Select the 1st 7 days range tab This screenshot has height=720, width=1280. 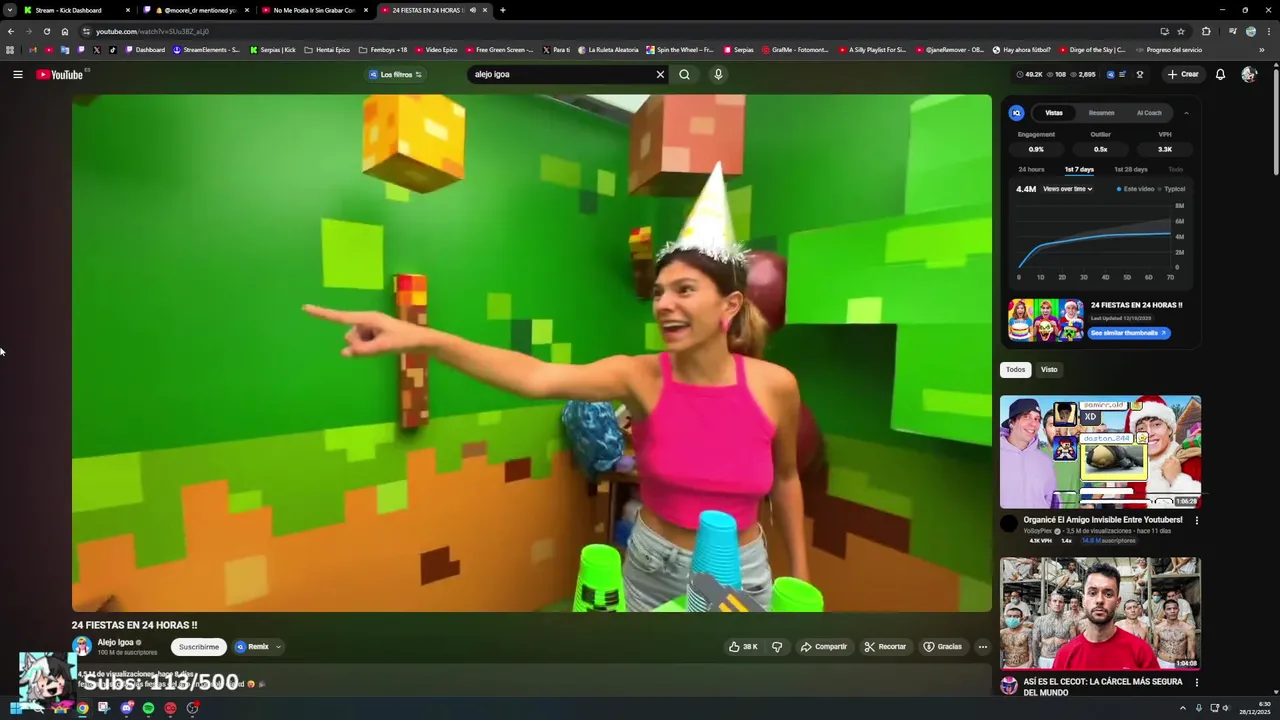click(x=1079, y=170)
